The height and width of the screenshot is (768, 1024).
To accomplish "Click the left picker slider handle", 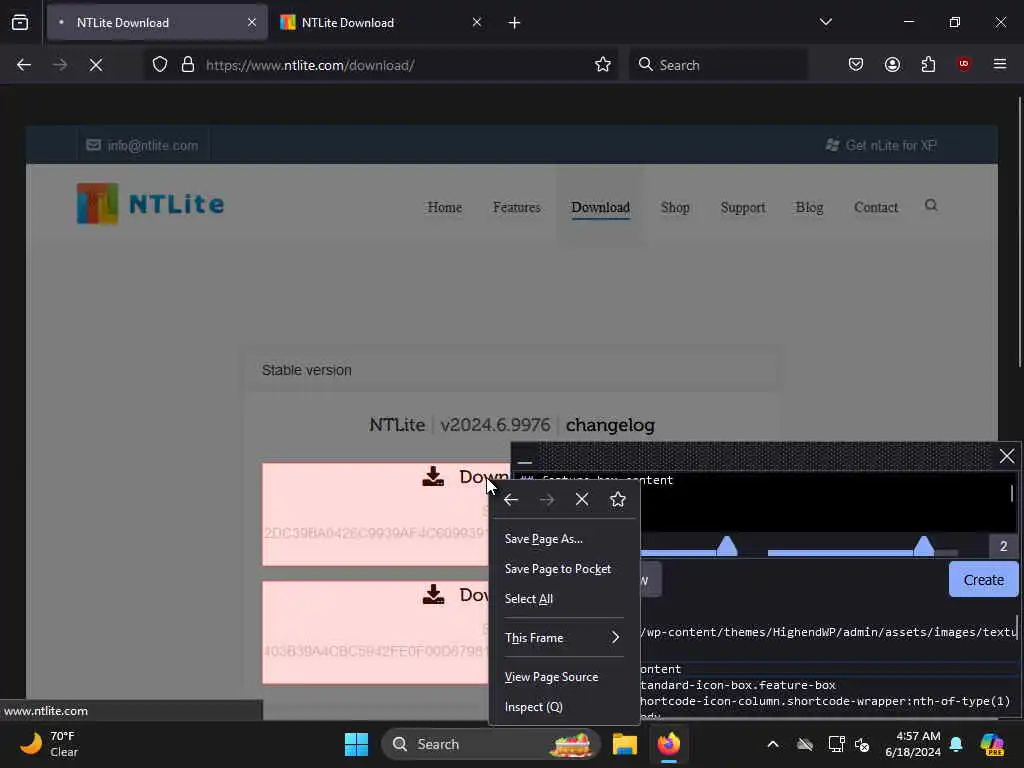I will click(x=726, y=546).
